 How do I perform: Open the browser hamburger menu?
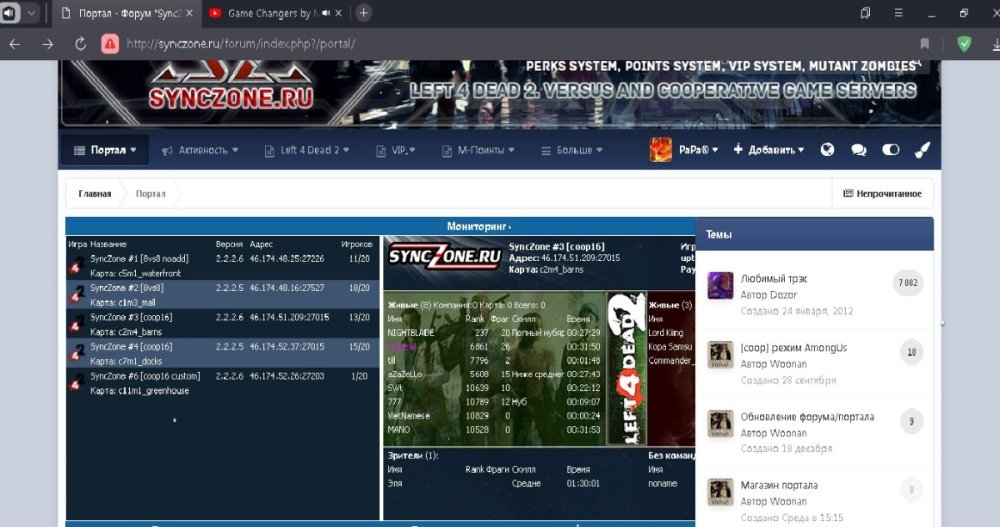point(898,13)
